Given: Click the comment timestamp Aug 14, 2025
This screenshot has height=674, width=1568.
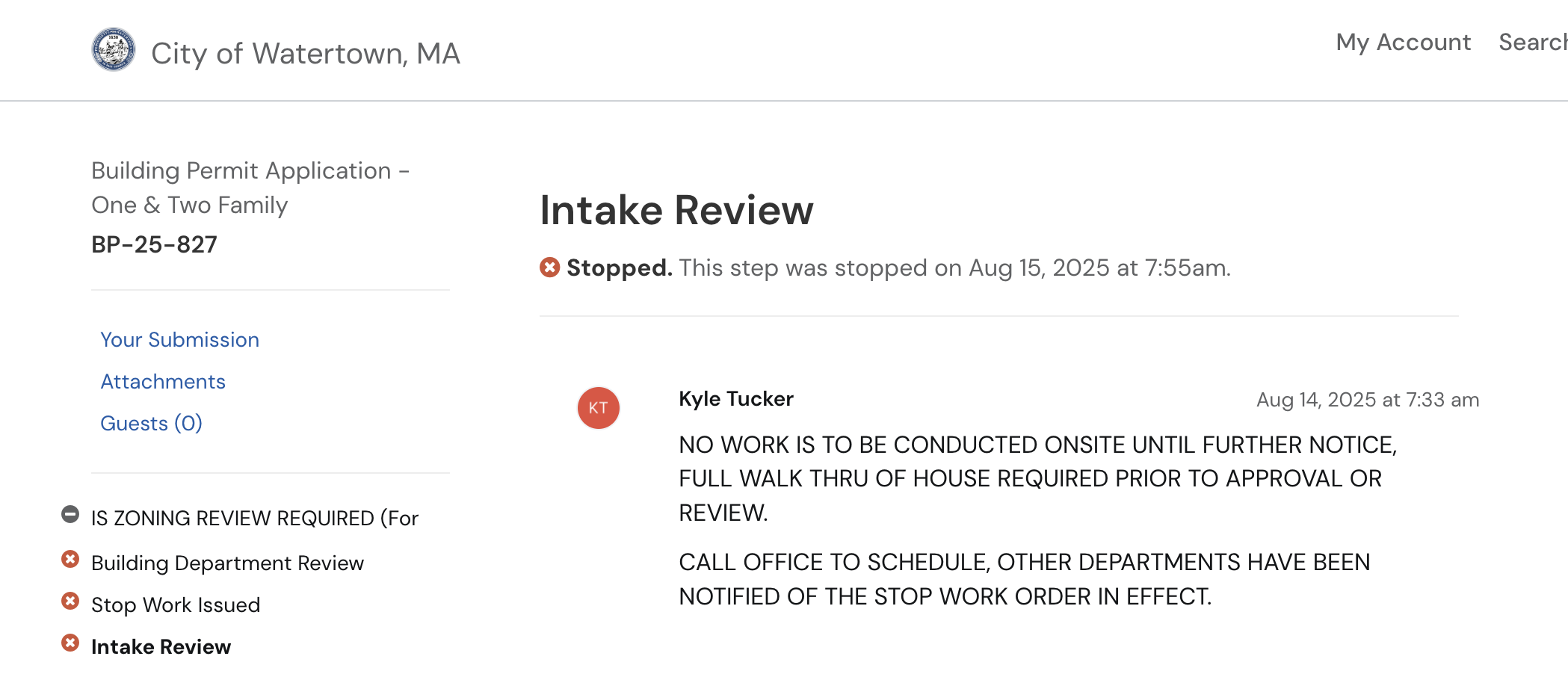Looking at the screenshot, I should pyautogui.click(x=1367, y=400).
